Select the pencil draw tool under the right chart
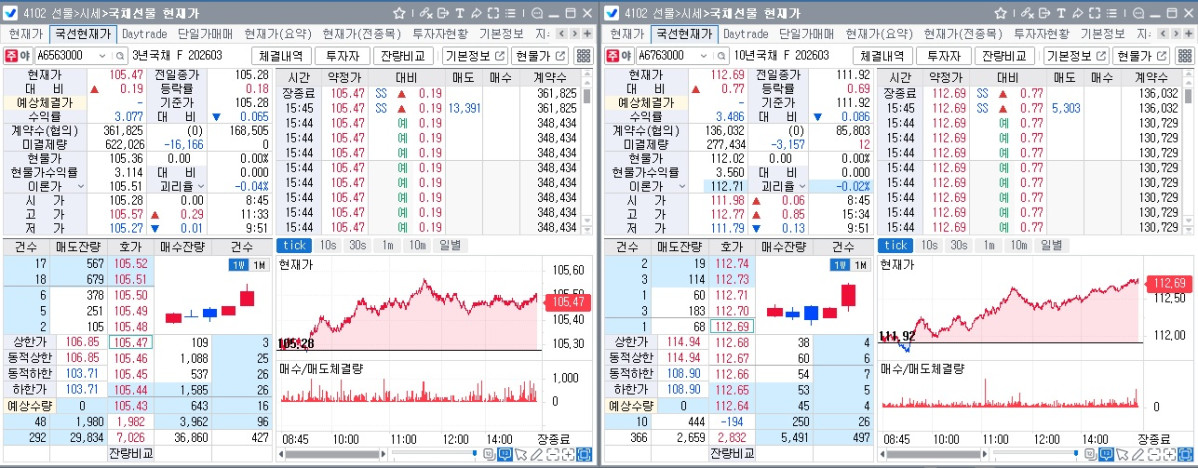The height and width of the screenshot is (468, 1198). click(x=1138, y=454)
